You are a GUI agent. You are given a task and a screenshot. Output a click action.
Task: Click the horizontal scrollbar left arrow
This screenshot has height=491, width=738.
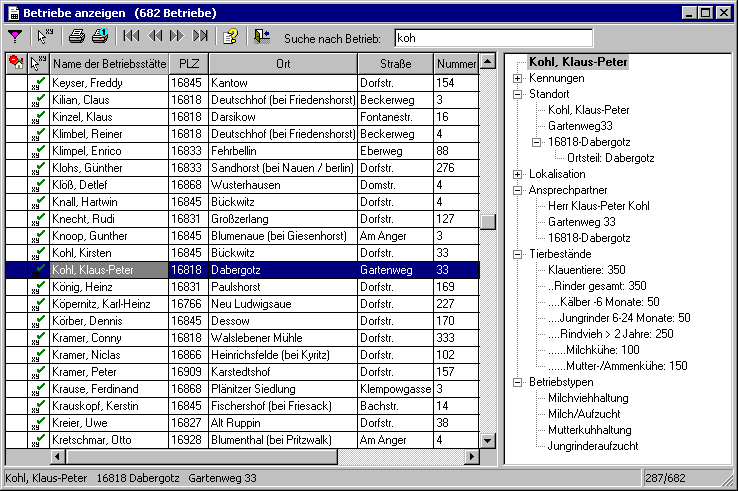[58, 457]
